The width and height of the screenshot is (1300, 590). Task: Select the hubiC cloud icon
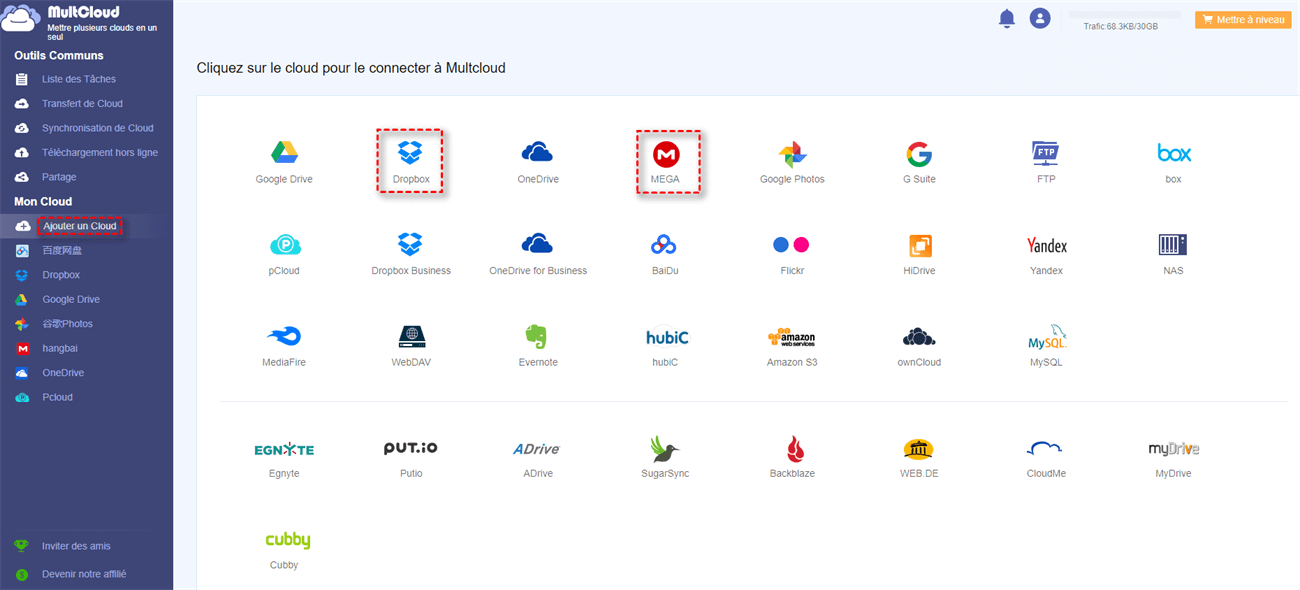coord(666,337)
